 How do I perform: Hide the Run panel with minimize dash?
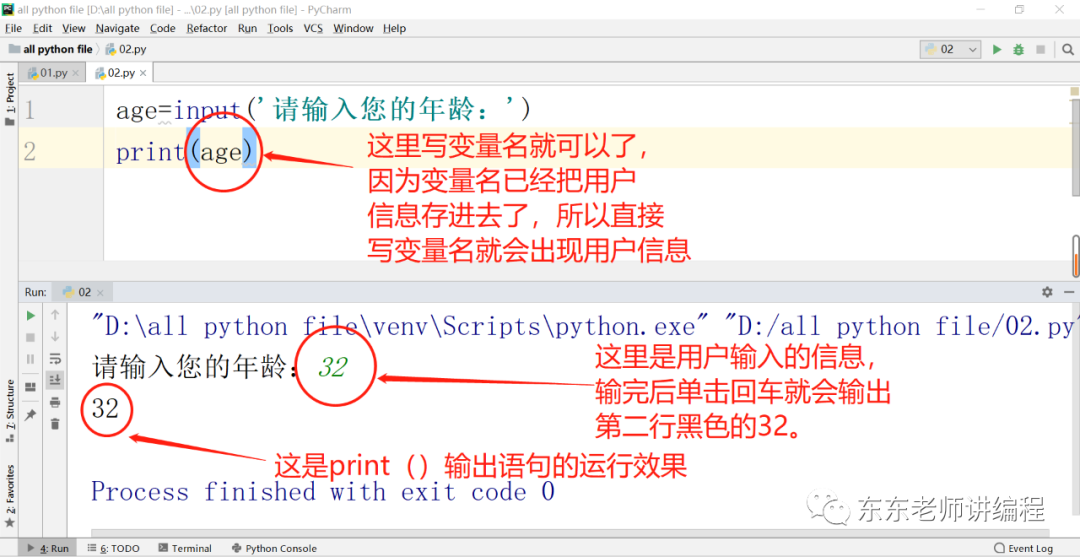[x=1069, y=292]
